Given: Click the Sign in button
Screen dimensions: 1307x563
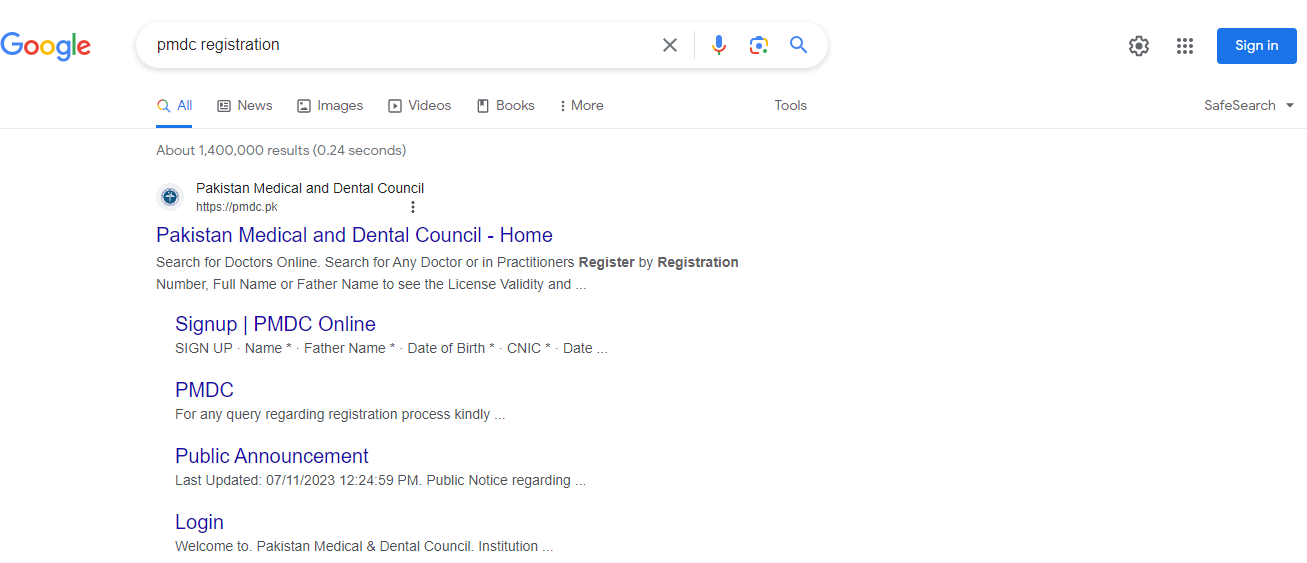Looking at the screenshot, I should coord(1256,45).
